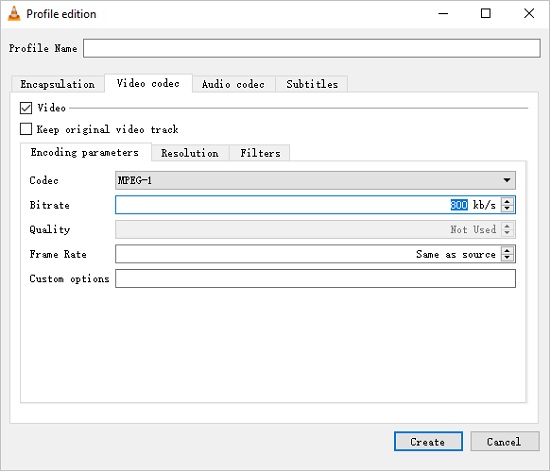550x471 pixels.
Task: Click the VLC cone icon in title bar
Action: click(x=14, y=14)
